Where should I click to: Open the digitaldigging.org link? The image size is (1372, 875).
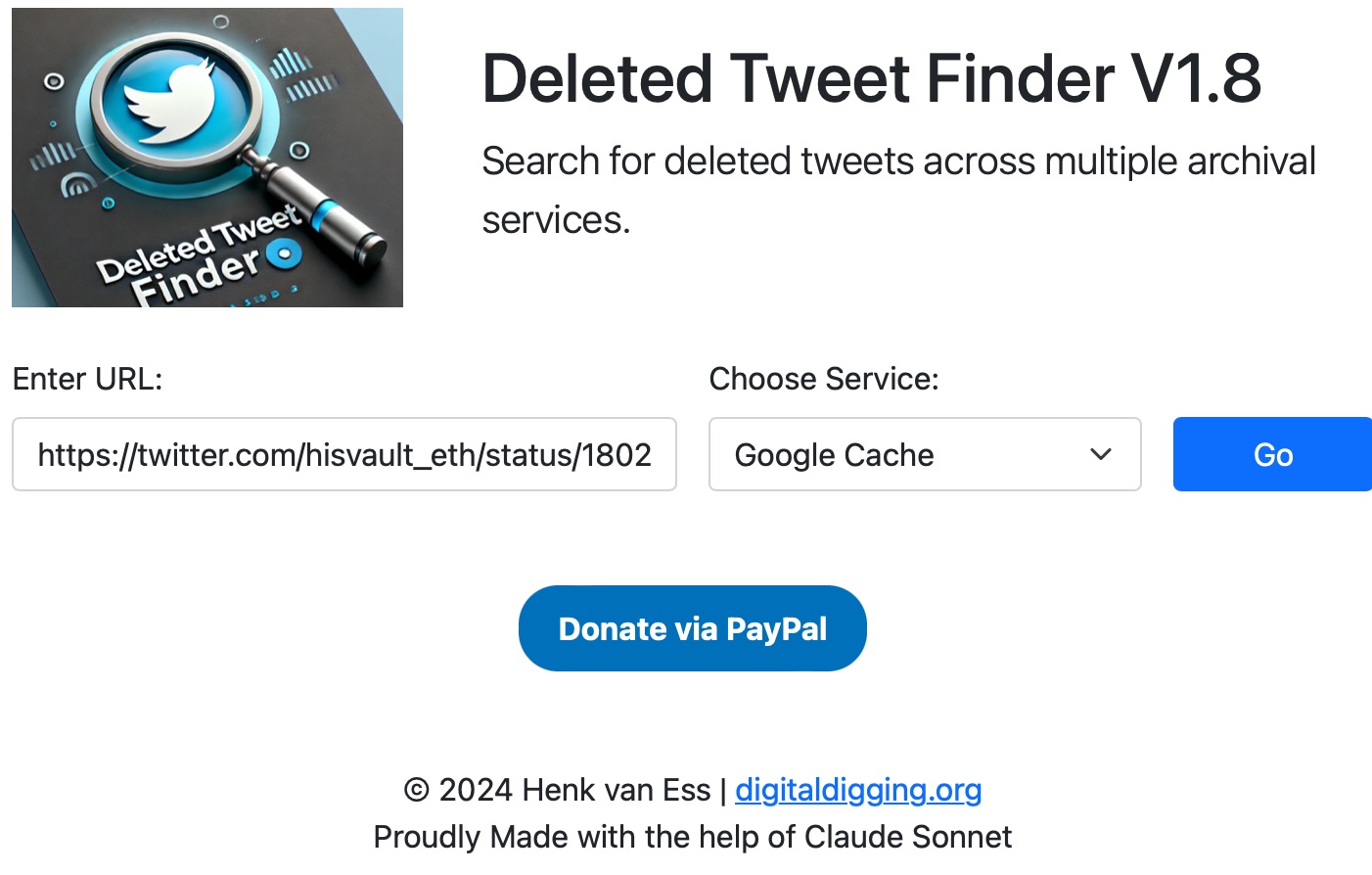click(x=857, y=789)
